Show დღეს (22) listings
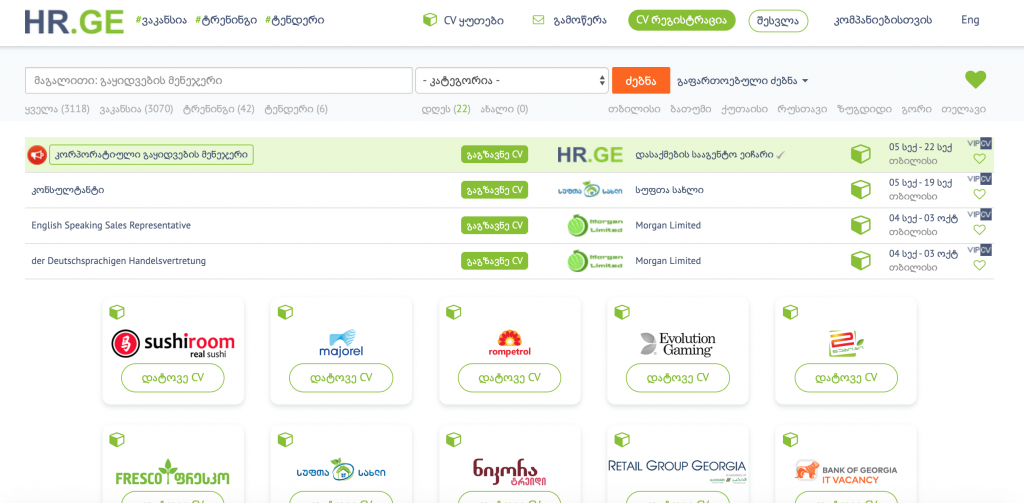Image resolution: width=1024 pixels, height=503 pixels. [x=446, y=109]
